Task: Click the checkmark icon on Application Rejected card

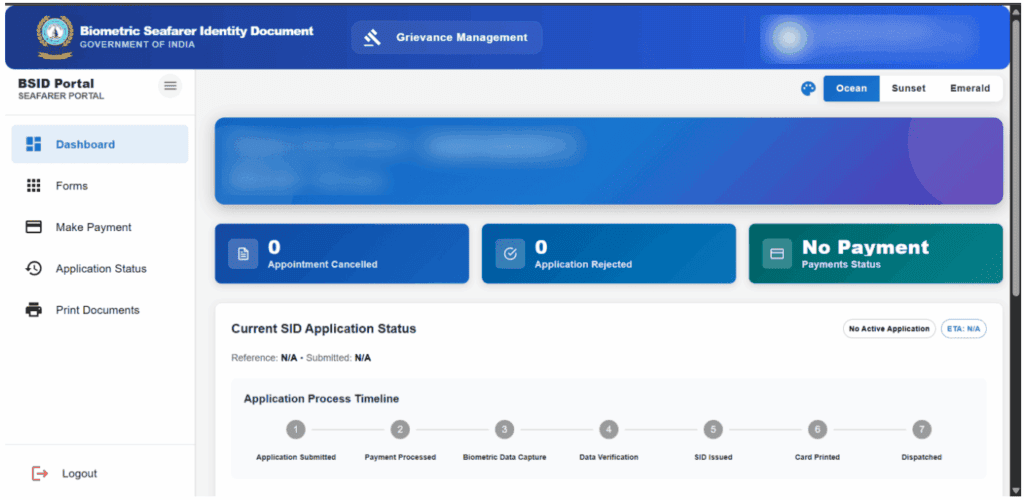Action: [511, 254]
